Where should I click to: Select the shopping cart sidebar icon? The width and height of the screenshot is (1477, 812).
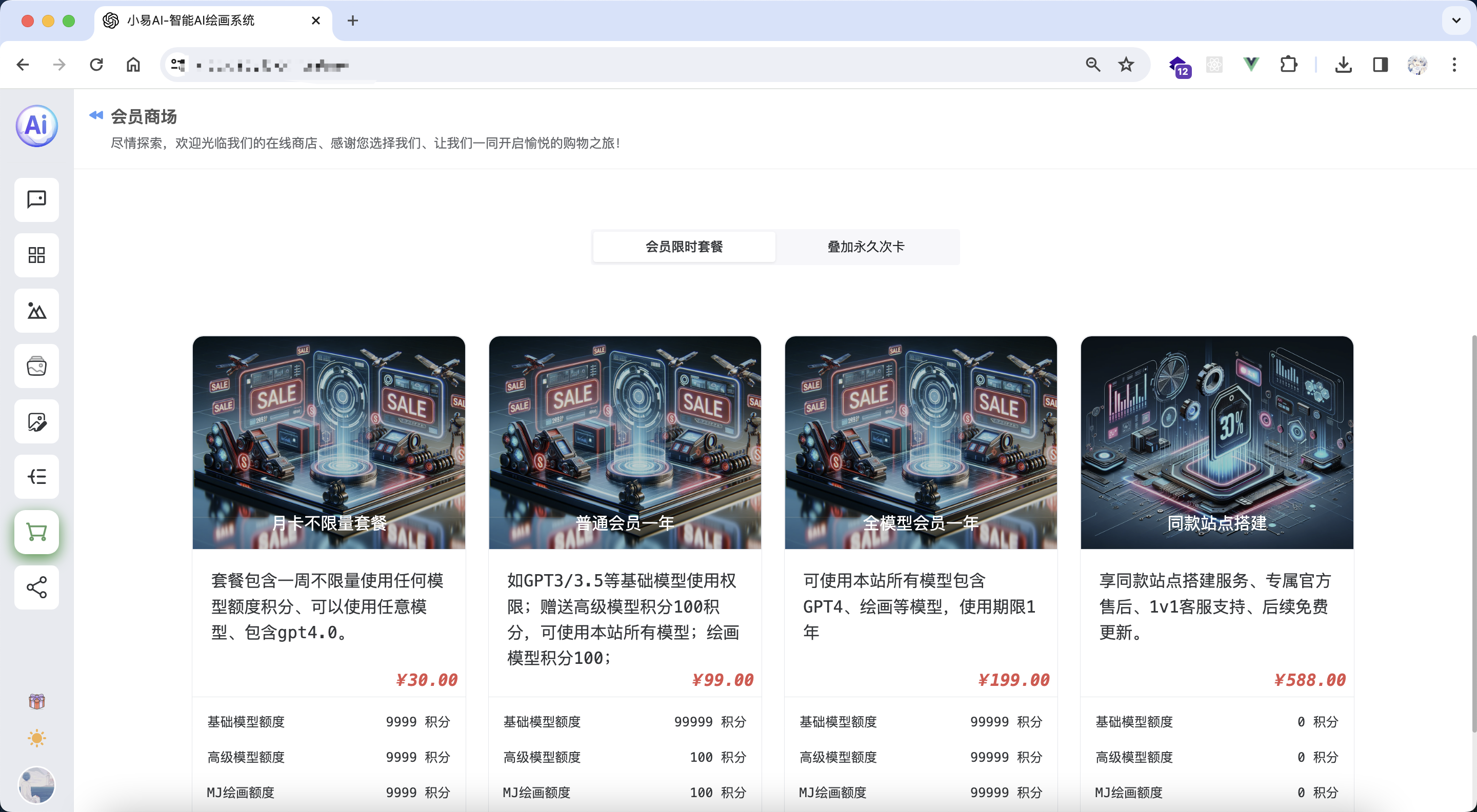click(37, 532)
